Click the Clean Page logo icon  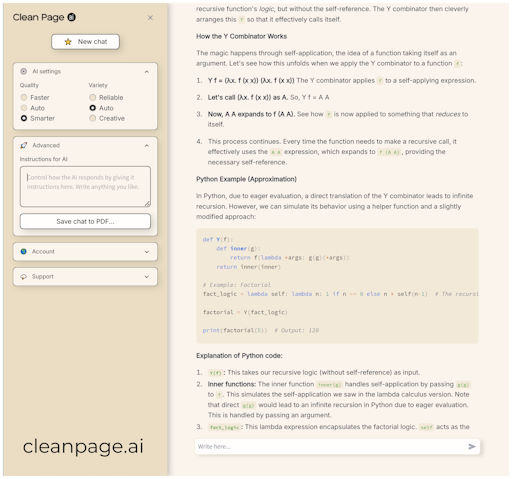[x=72, y=17]
